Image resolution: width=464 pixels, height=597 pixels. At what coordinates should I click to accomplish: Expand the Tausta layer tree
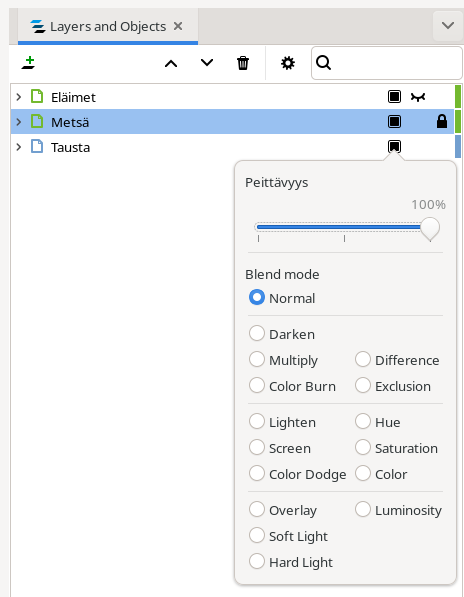coord(19,147)
